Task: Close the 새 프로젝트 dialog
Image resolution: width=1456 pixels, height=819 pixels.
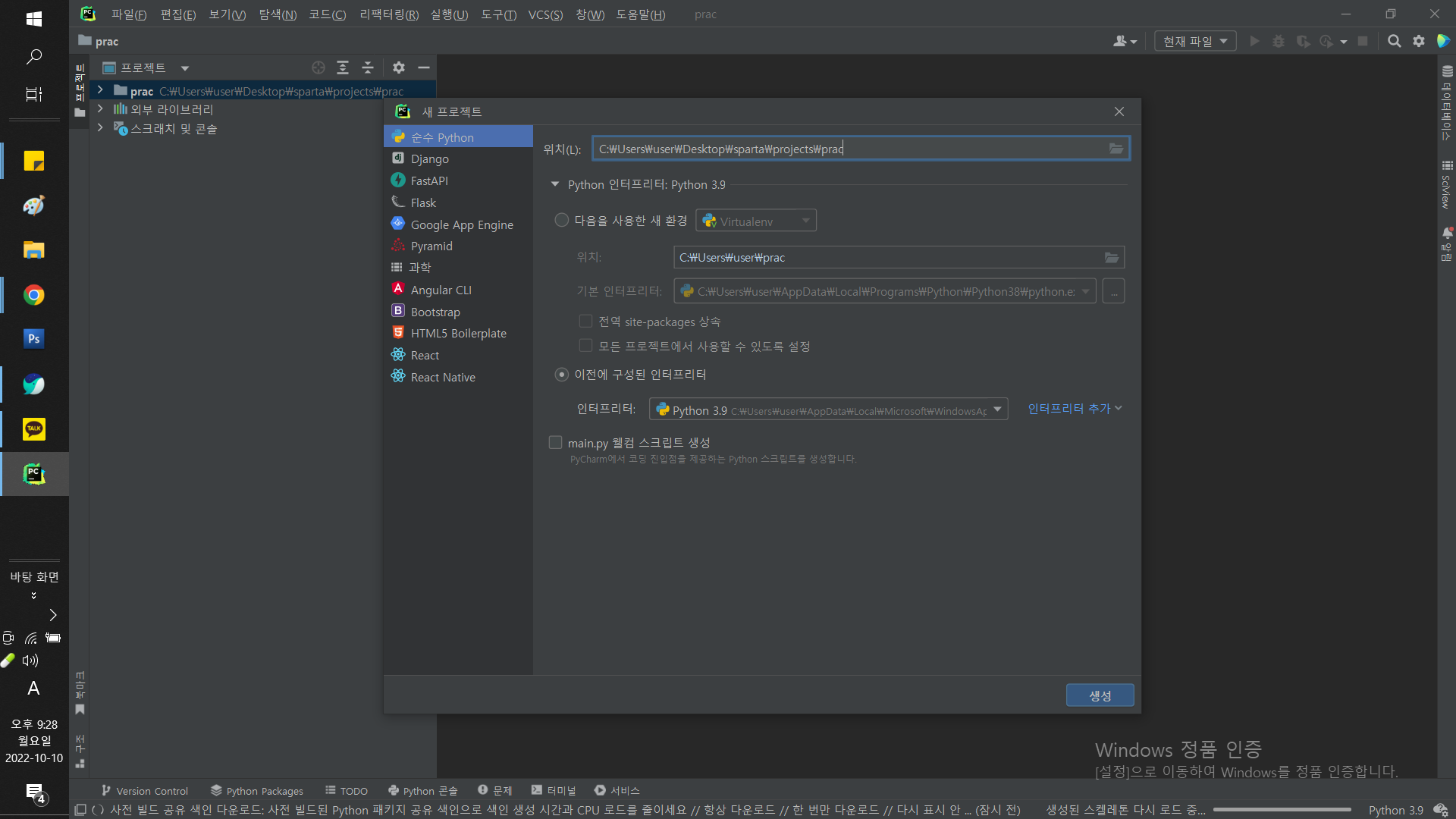Action: click(1119, 111)
